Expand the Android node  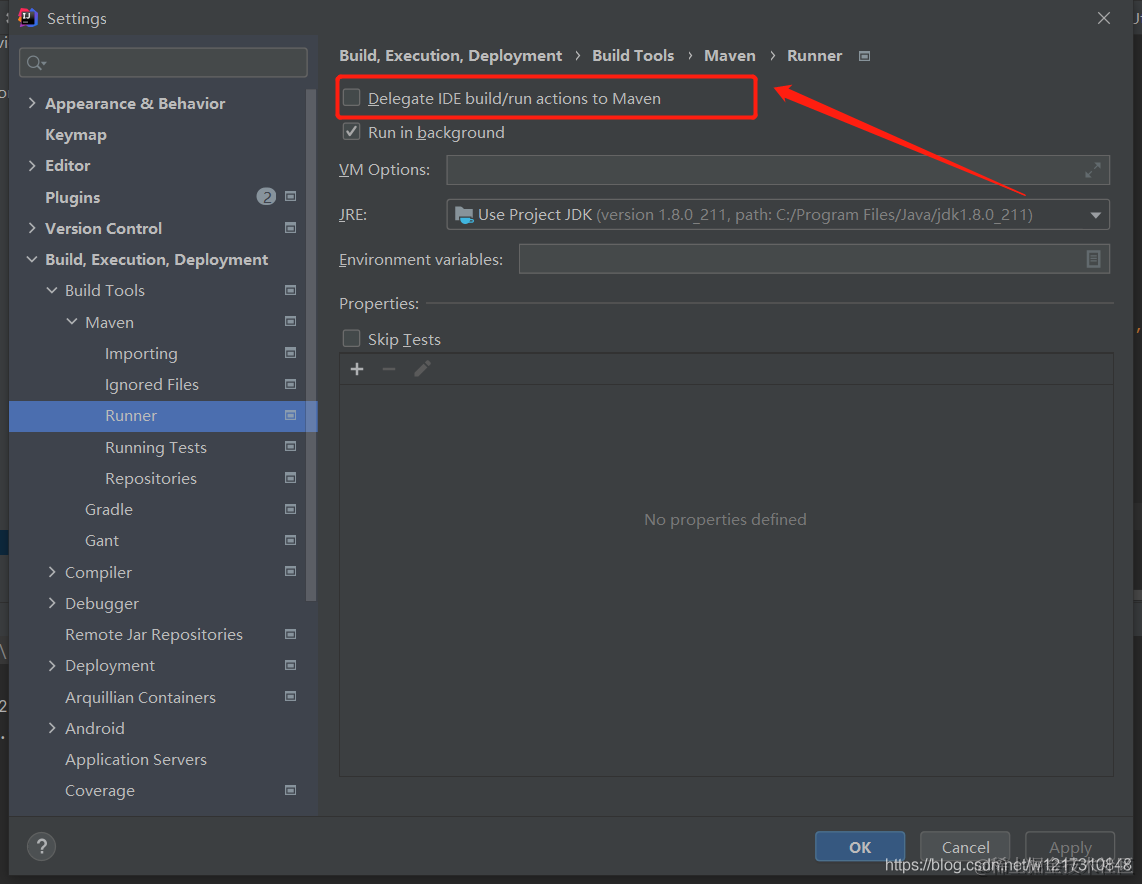click(x=52, y=728)
